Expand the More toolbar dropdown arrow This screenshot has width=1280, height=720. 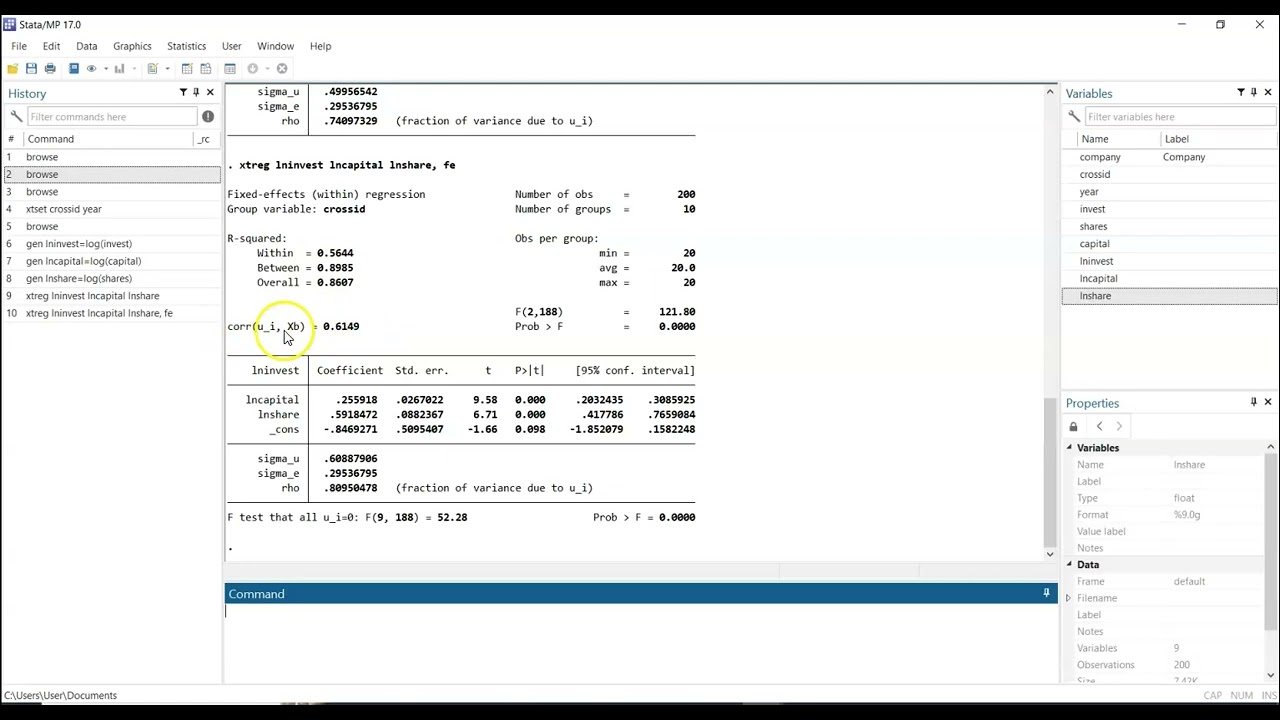point(268,68)
